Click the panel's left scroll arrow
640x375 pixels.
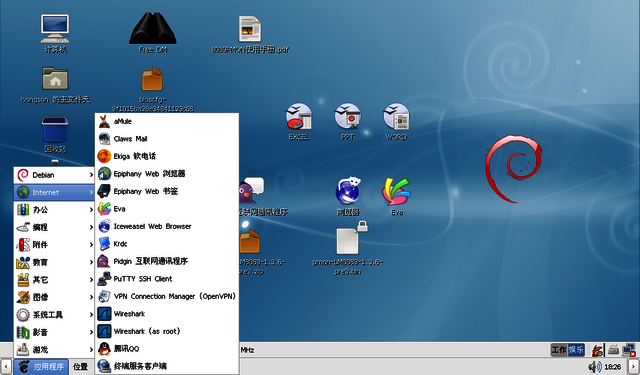[x=6, y=366]
